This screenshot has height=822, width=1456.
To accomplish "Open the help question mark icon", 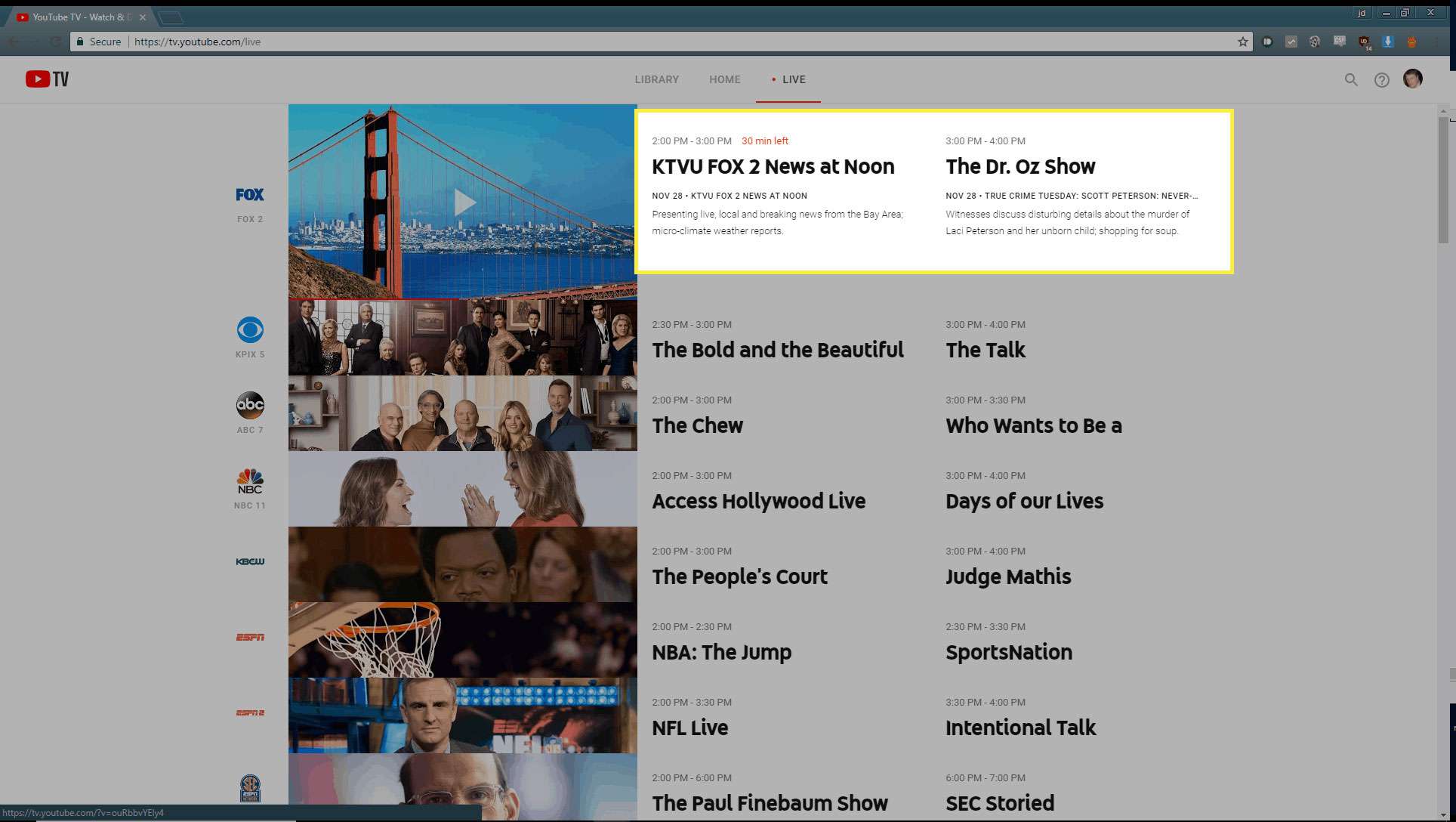I will pyautogui.click(x=1381, y=80).
